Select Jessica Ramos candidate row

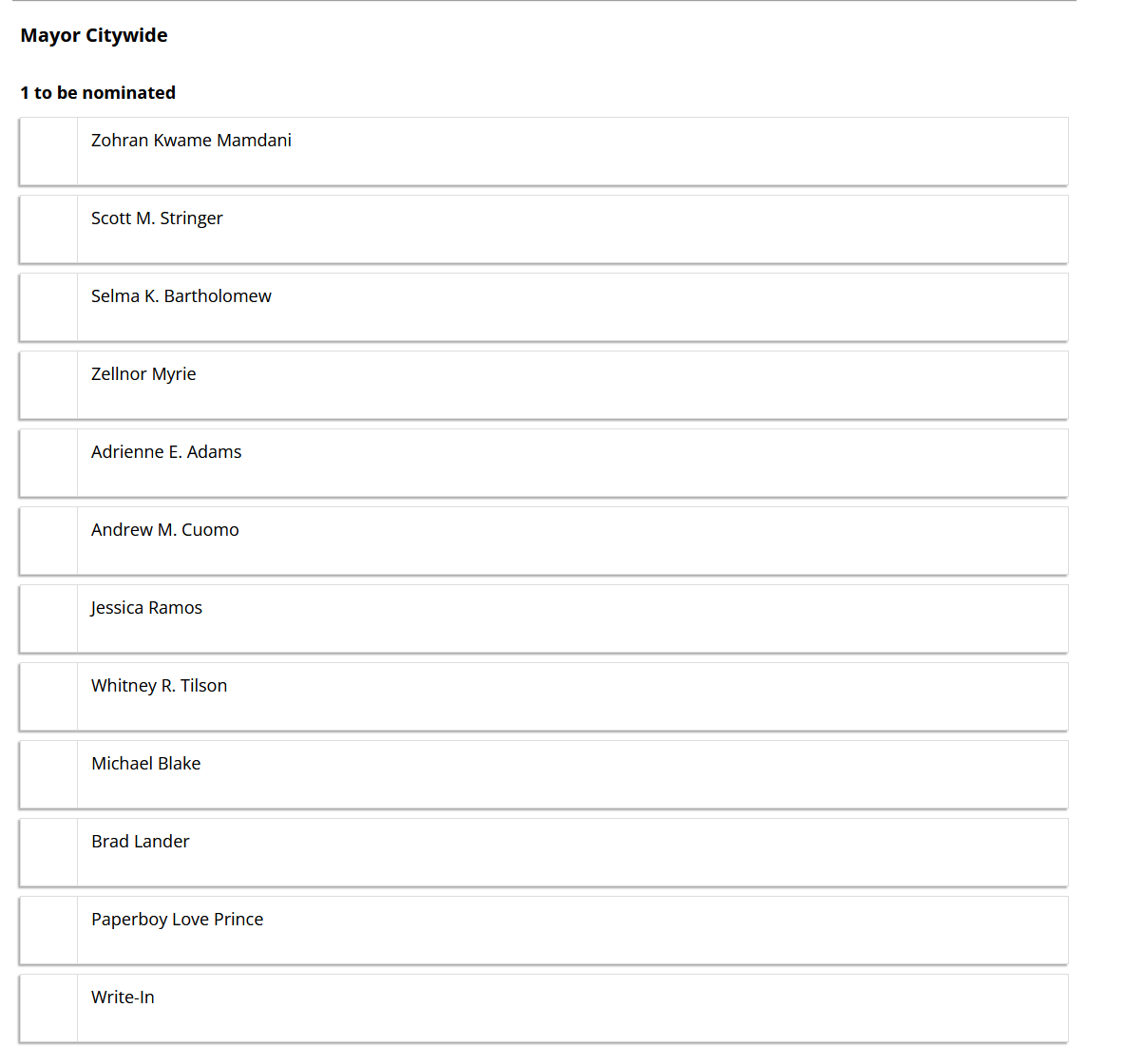pos(543,618)
